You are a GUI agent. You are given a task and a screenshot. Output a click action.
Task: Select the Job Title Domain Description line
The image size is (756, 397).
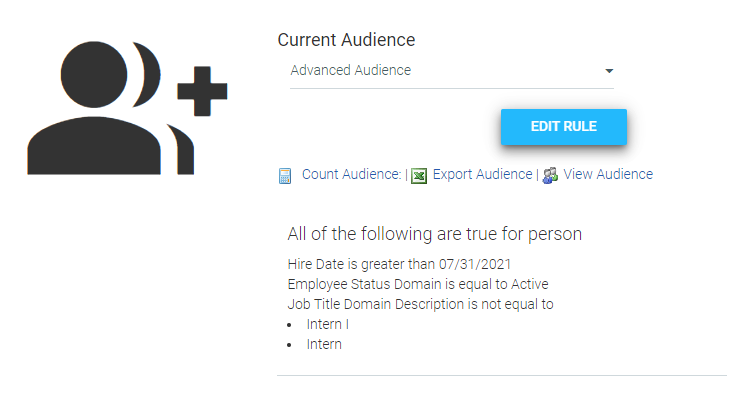tap(420, 304)
